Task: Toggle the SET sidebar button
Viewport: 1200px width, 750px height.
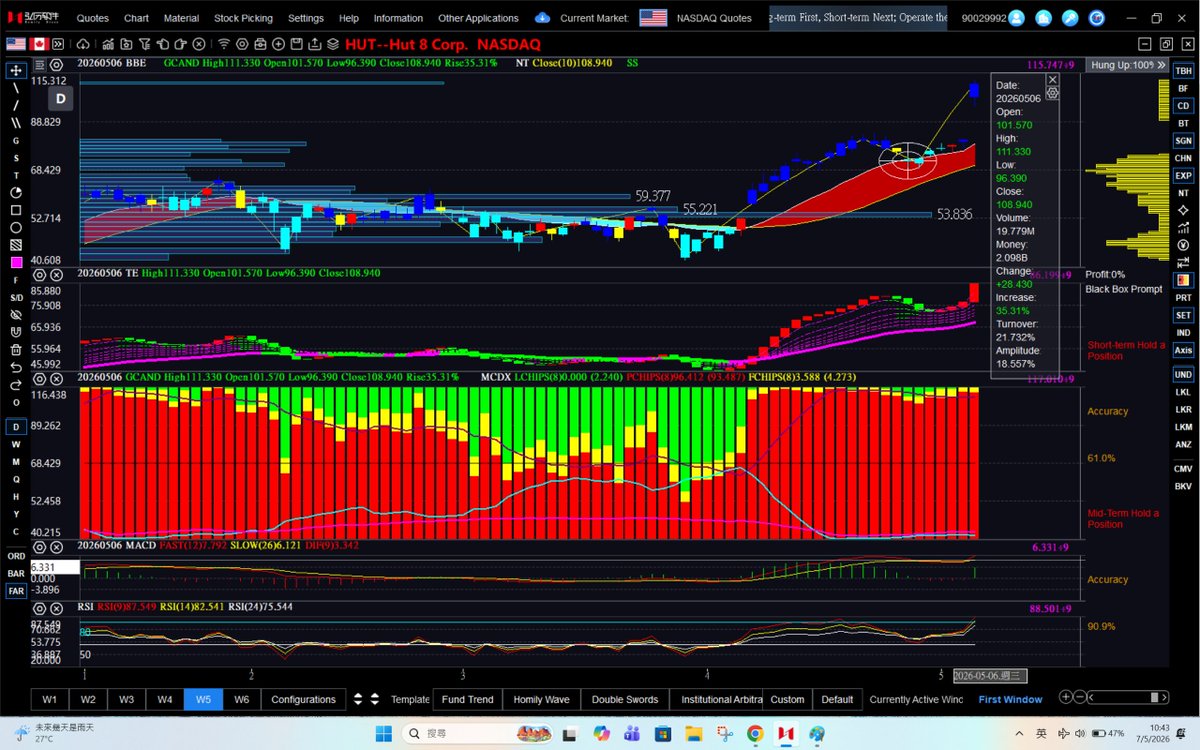Action: tap(1183, 315)
